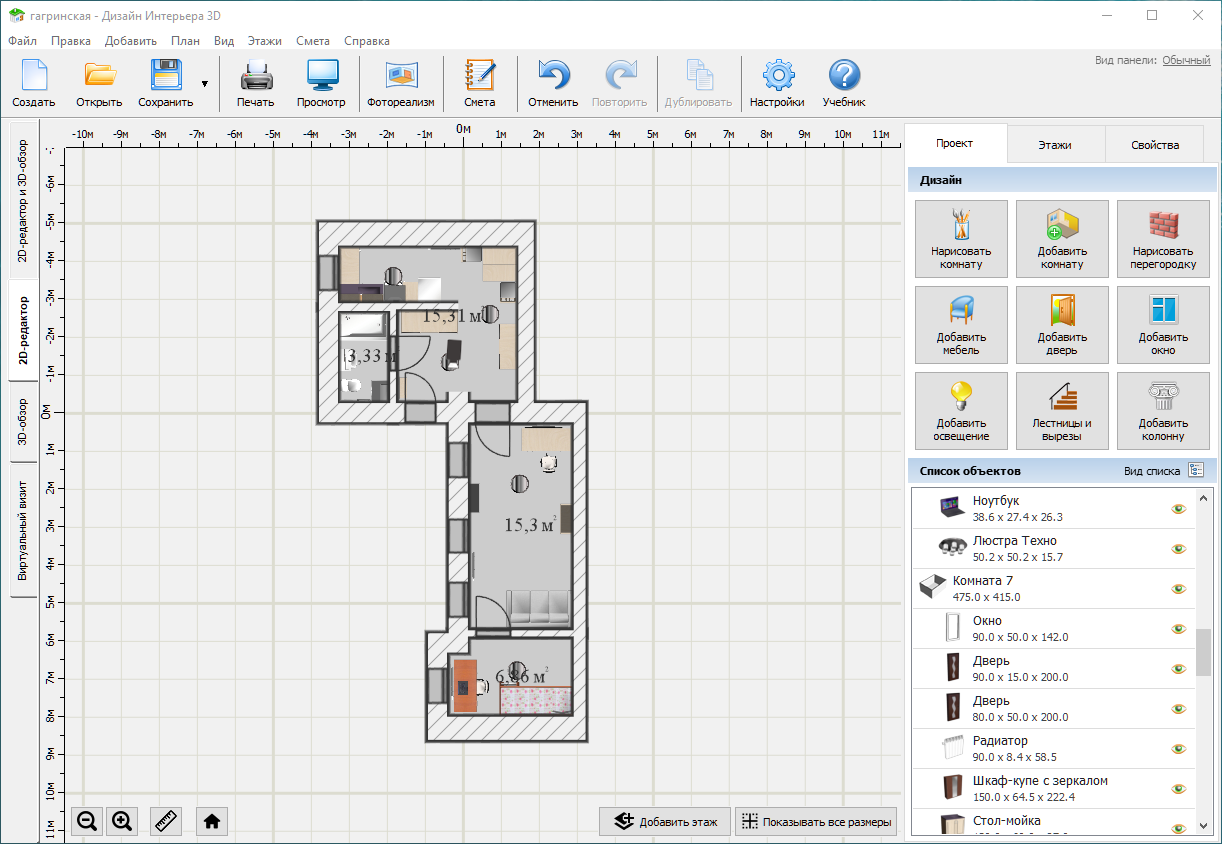This screenshot has width=1222, height=844.
Task: Hide the Ноутбук object with eye icon
Action: click(1178, 509)
